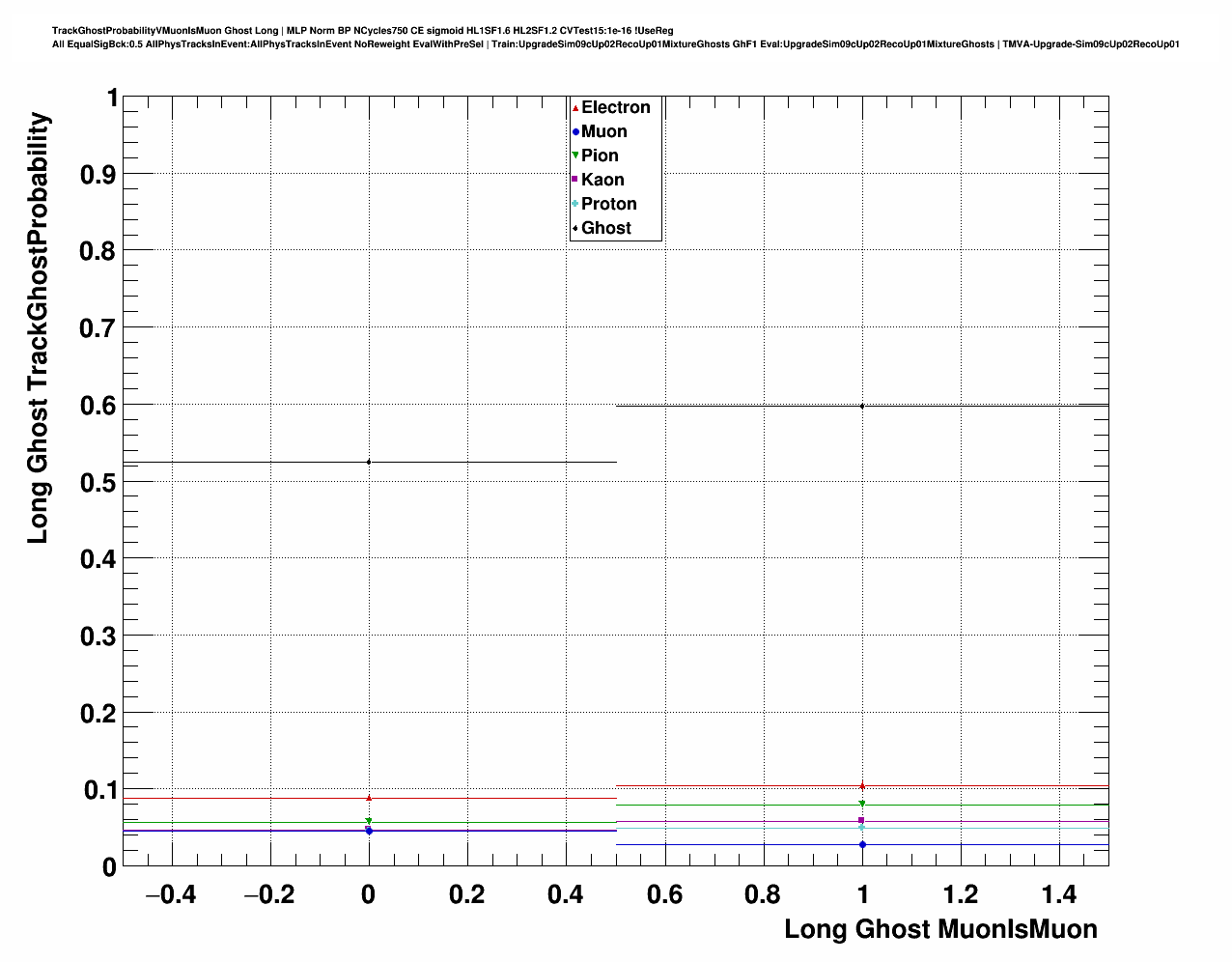This screenshot has width=1232, height=962.
Task: Click the y-axis tick label 0.7
Action: (x=98, y=329)
